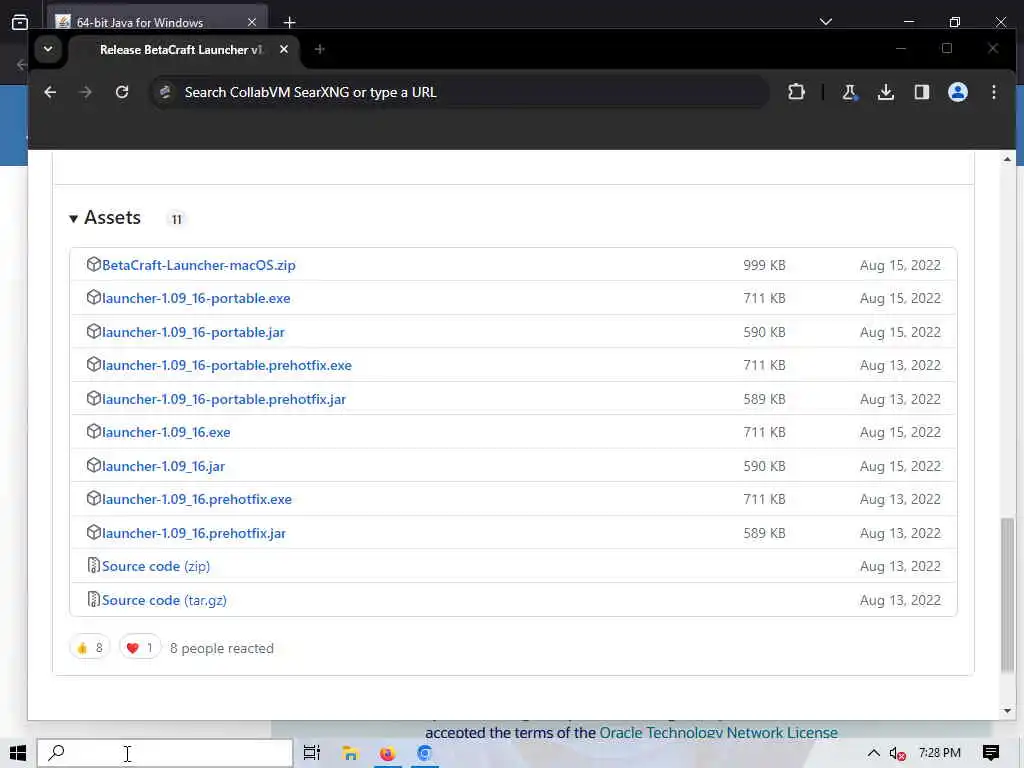The height and width of the screenshot is (768, 1024).
Task: Open the 7:28 PM clock
Action: [940, 753]
